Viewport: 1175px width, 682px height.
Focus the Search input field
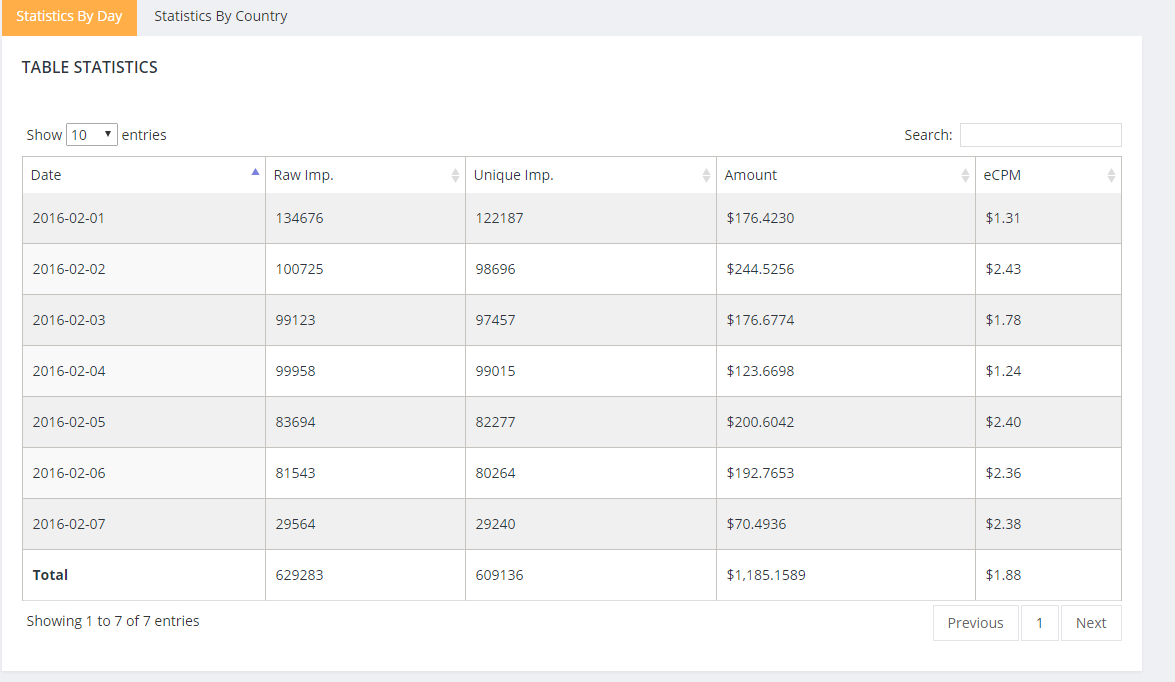click(1040, 135)
